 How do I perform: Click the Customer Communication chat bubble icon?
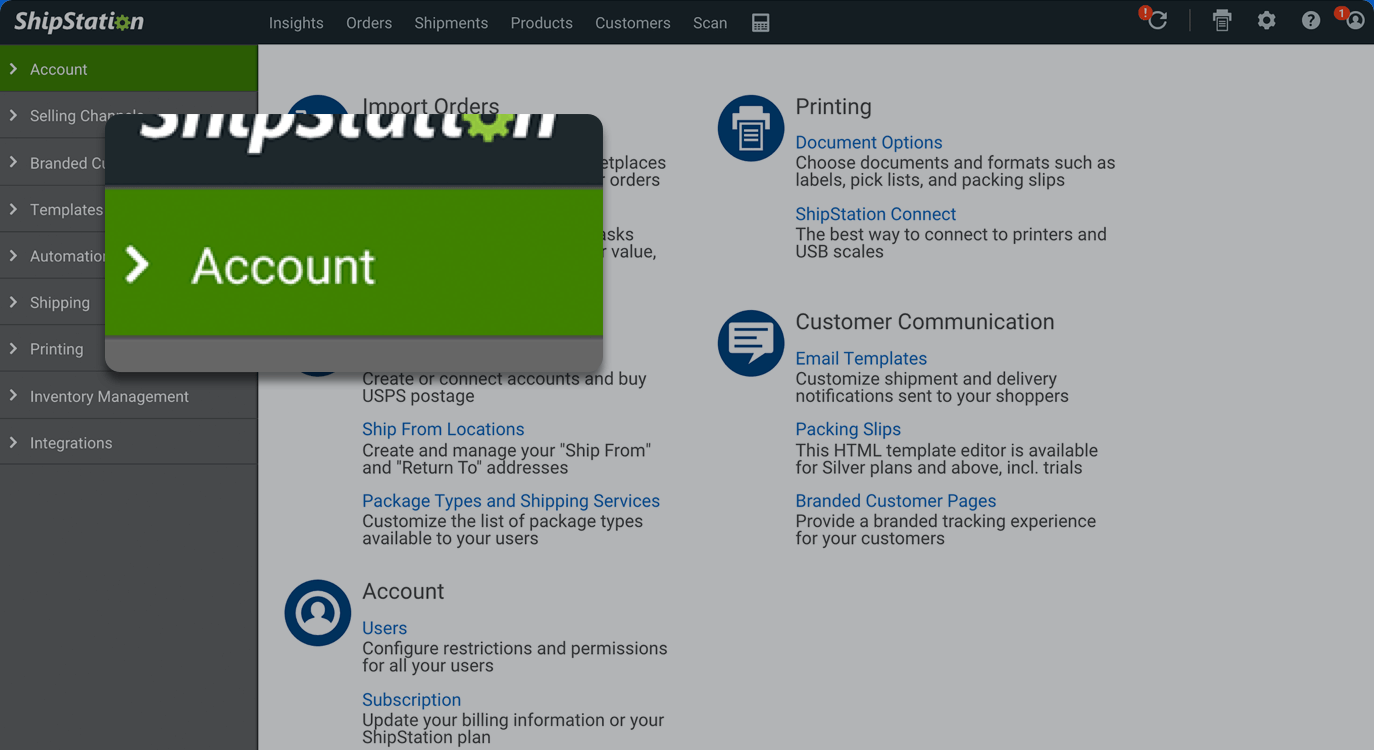tap(750, 343)
